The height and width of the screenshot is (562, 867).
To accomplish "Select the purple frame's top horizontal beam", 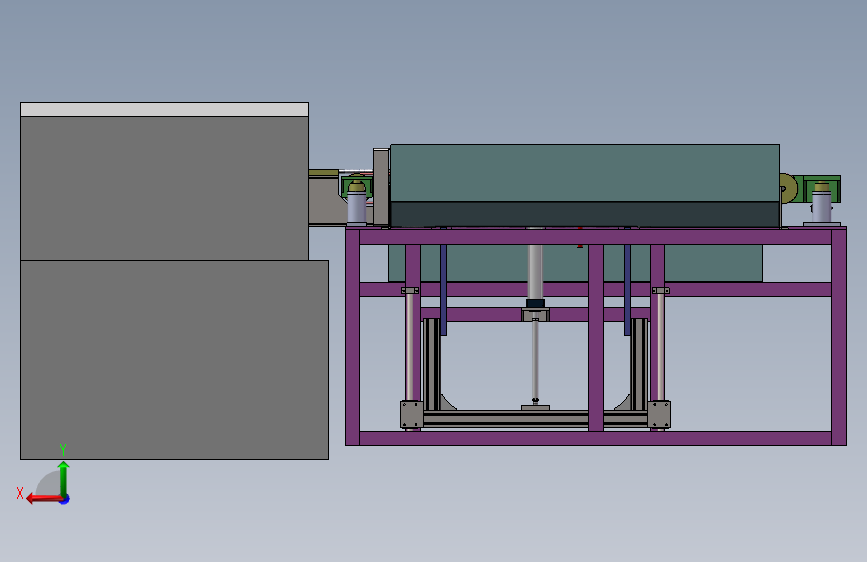I will pos(596,237).
